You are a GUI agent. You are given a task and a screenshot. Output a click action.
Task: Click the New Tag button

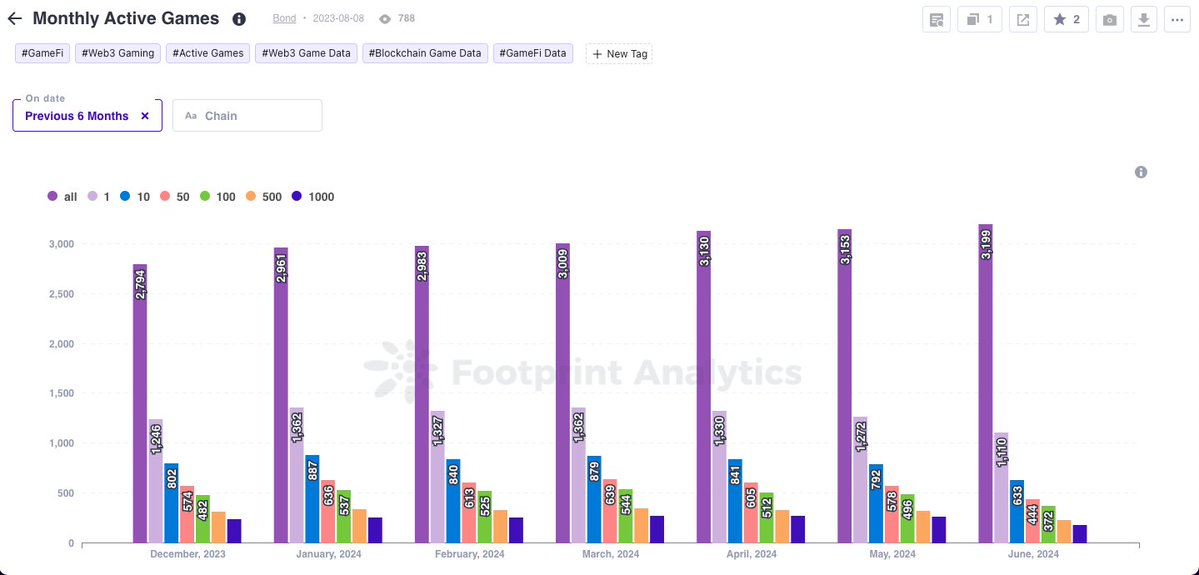coord(619,54)
